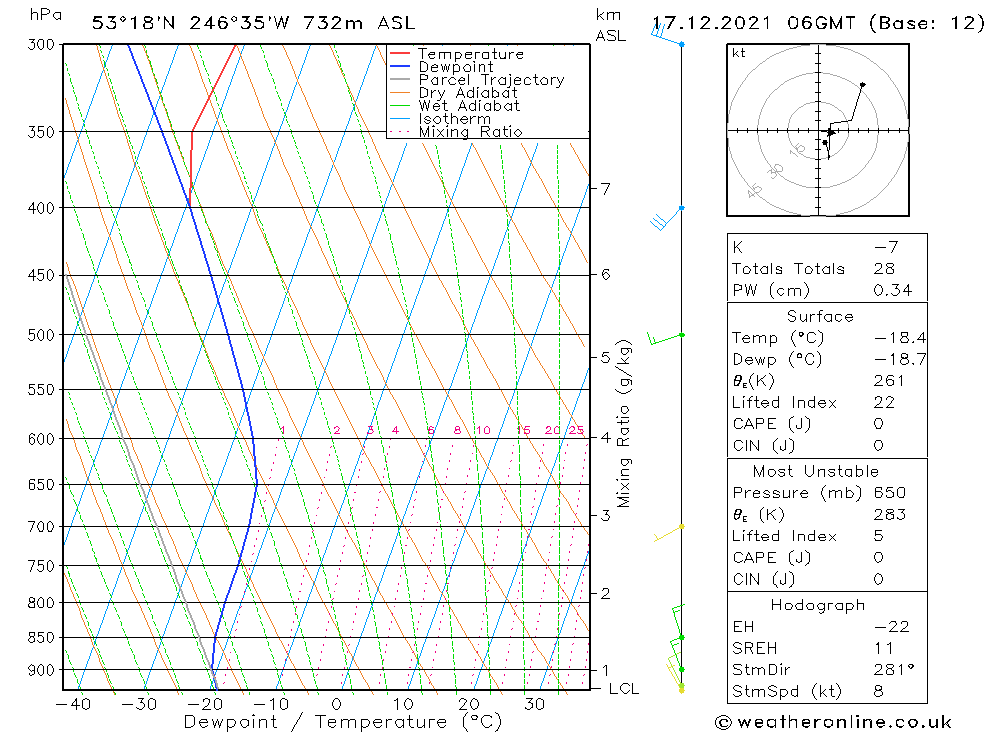This screenshot has height=733, width=1000.
Task: Click the Surface section heading
Action: point(820,317)
